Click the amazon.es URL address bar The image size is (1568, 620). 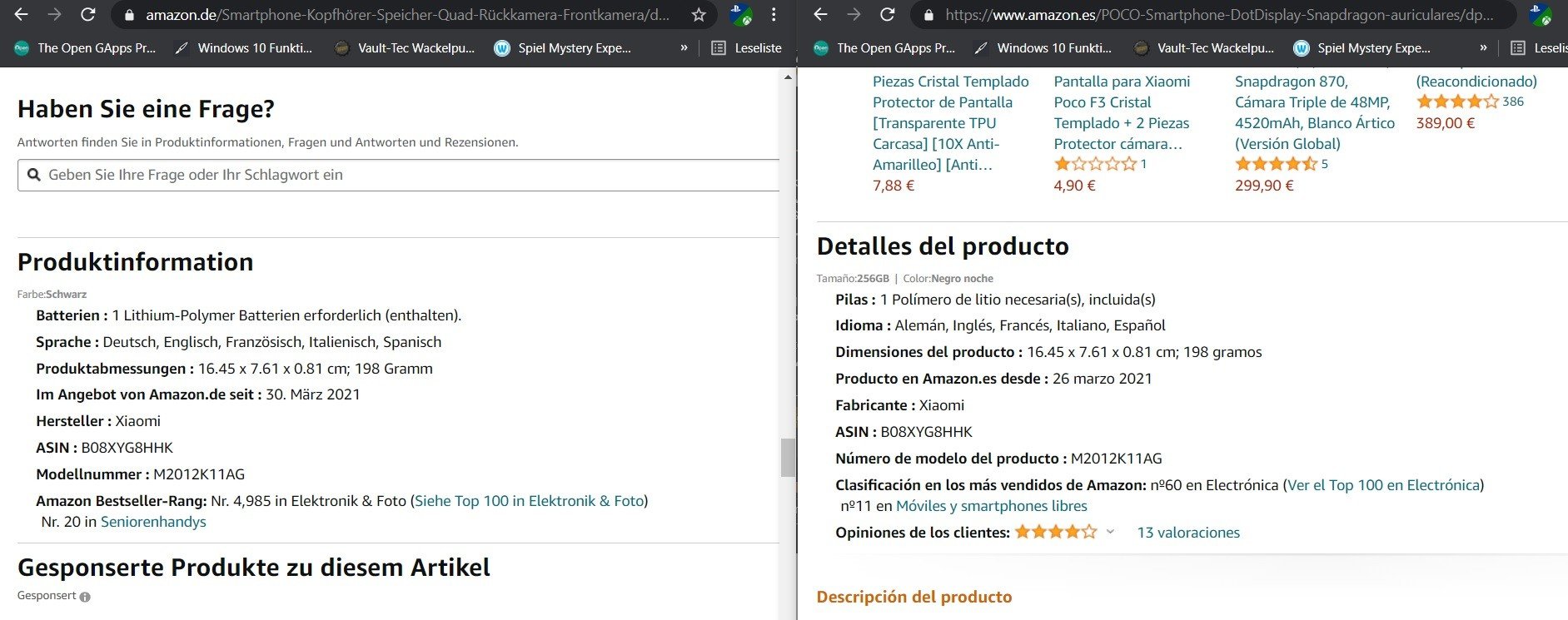pos(1219,15)
